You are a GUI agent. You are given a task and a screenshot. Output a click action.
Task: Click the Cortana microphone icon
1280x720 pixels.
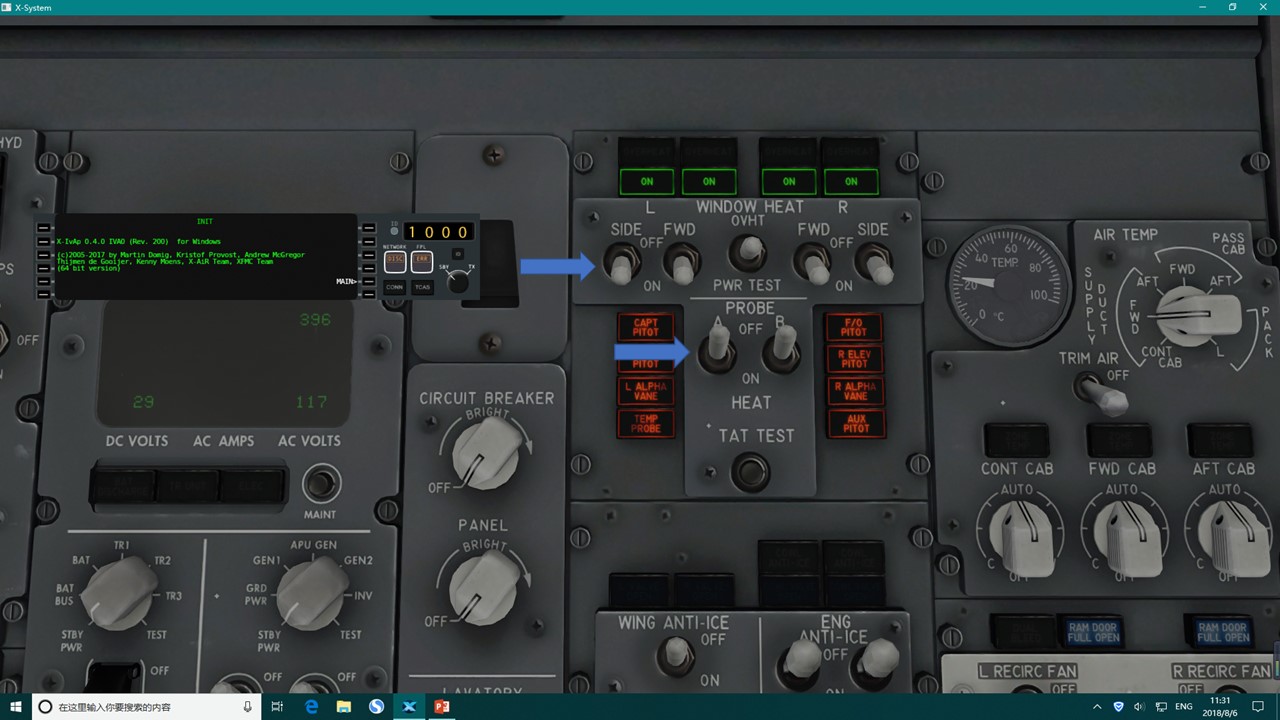248,706
